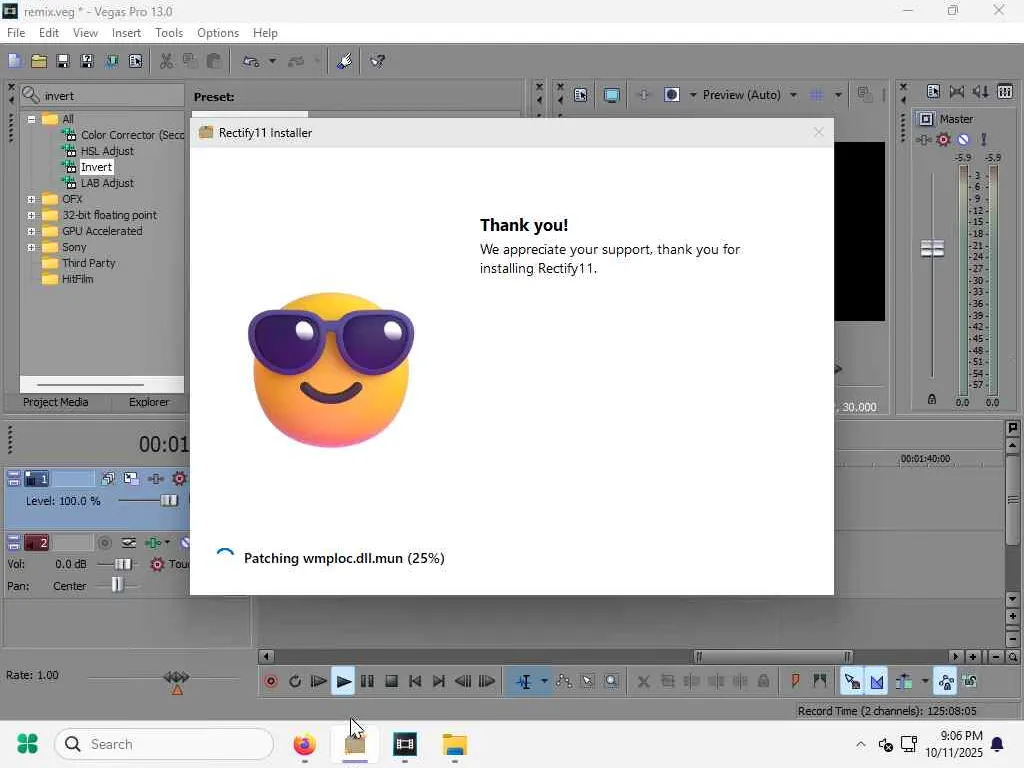
Task: Open the Preview (Auto) quality dropdown
Action: [793, 95]
